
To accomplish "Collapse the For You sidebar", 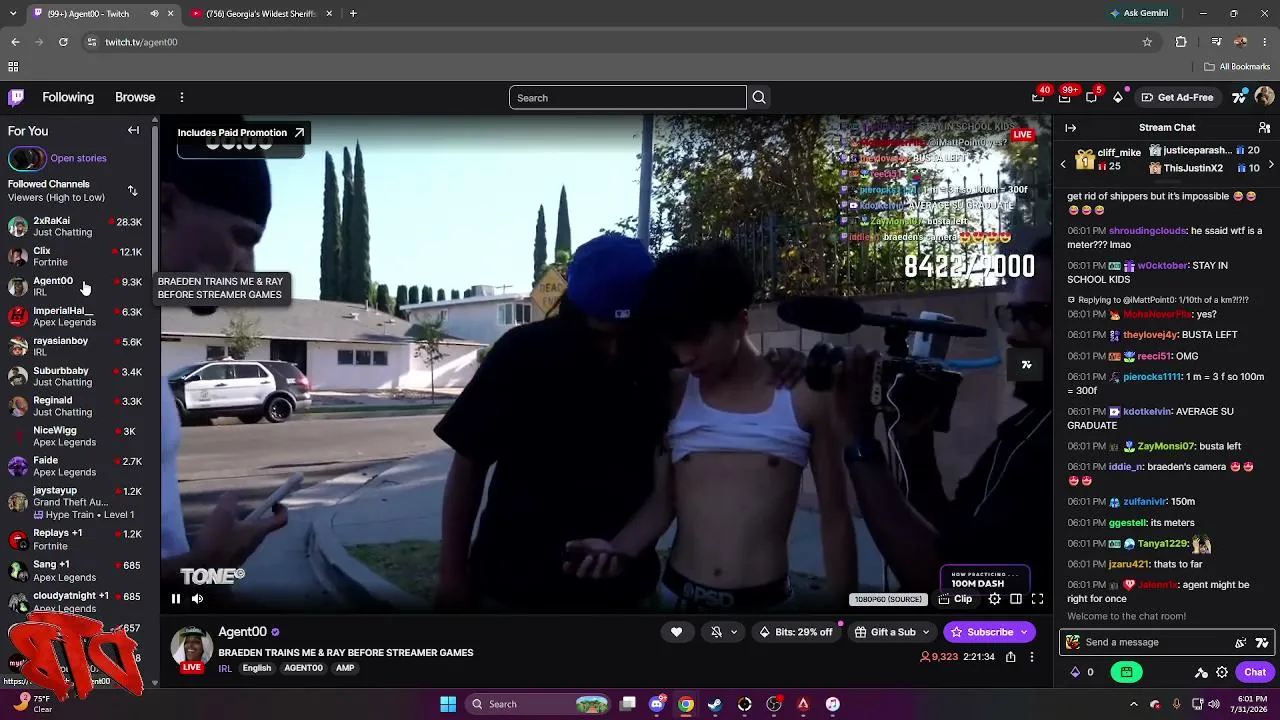I will point(133,131).
